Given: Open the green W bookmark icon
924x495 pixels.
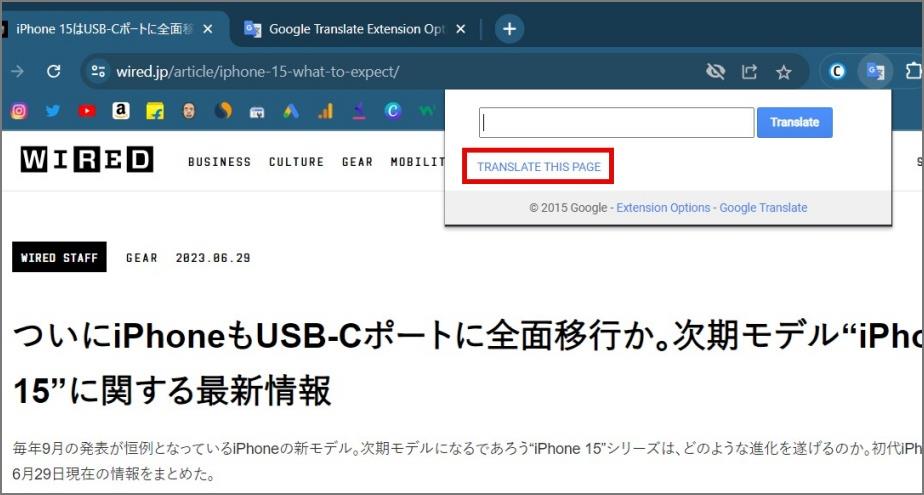Looking at the screenshot, I should [x=427, y=111].
